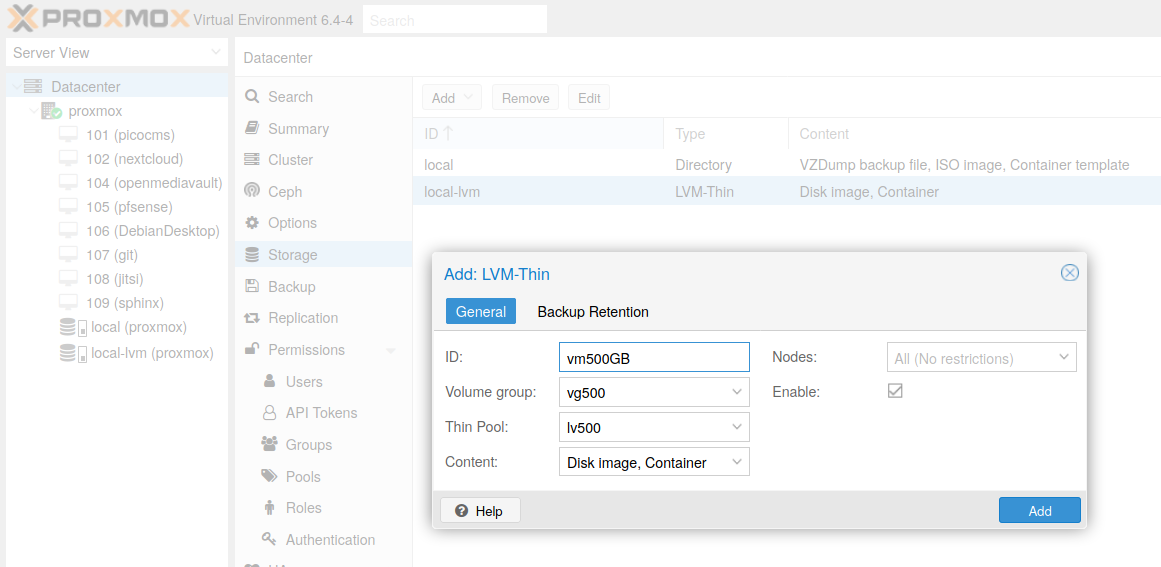The image size is (1161, 567).
Task: Click into the ID input field
Action: coord(653,358)
